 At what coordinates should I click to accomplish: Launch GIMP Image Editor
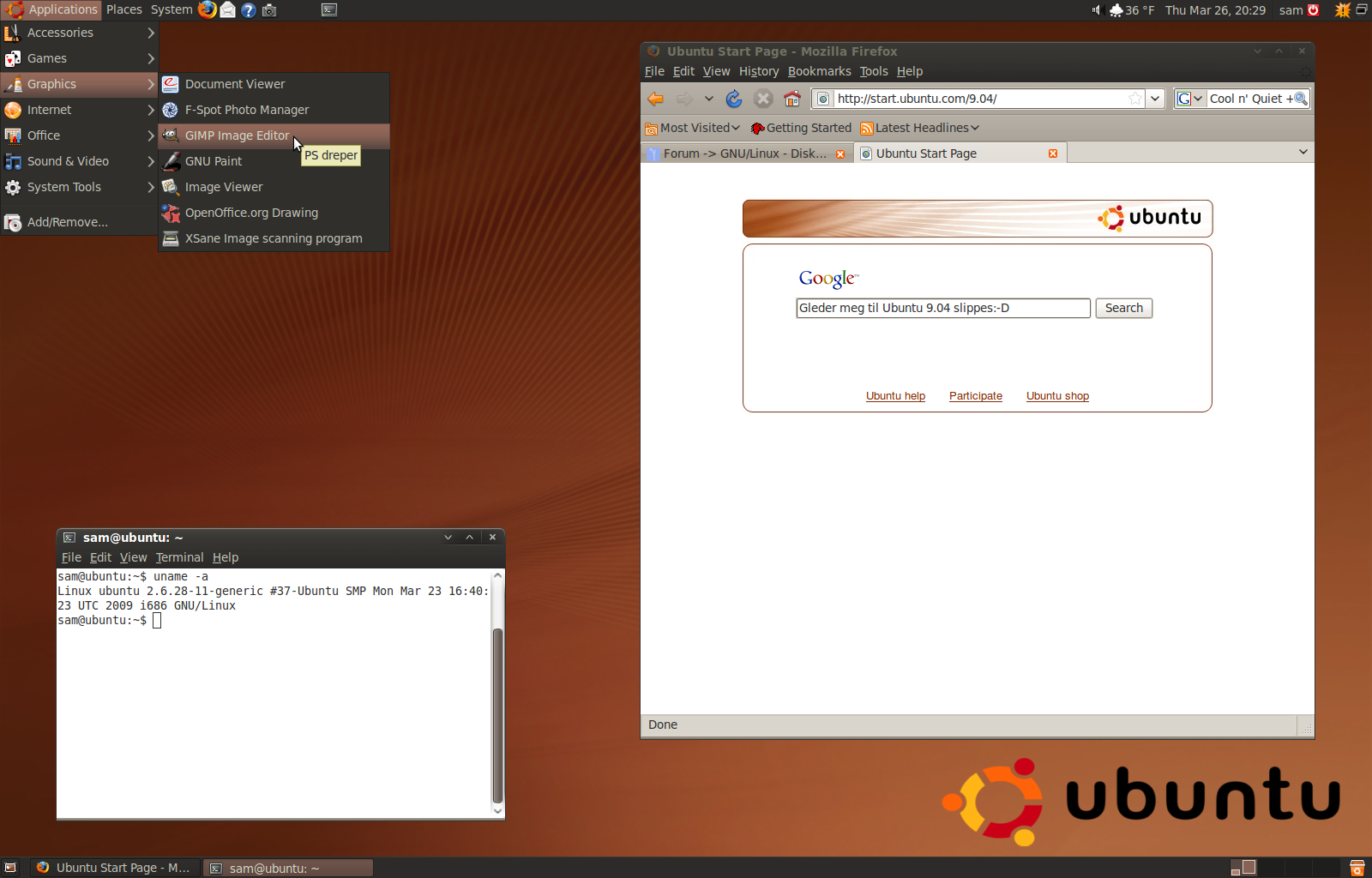pyautogui.click(x=274, y=135)
